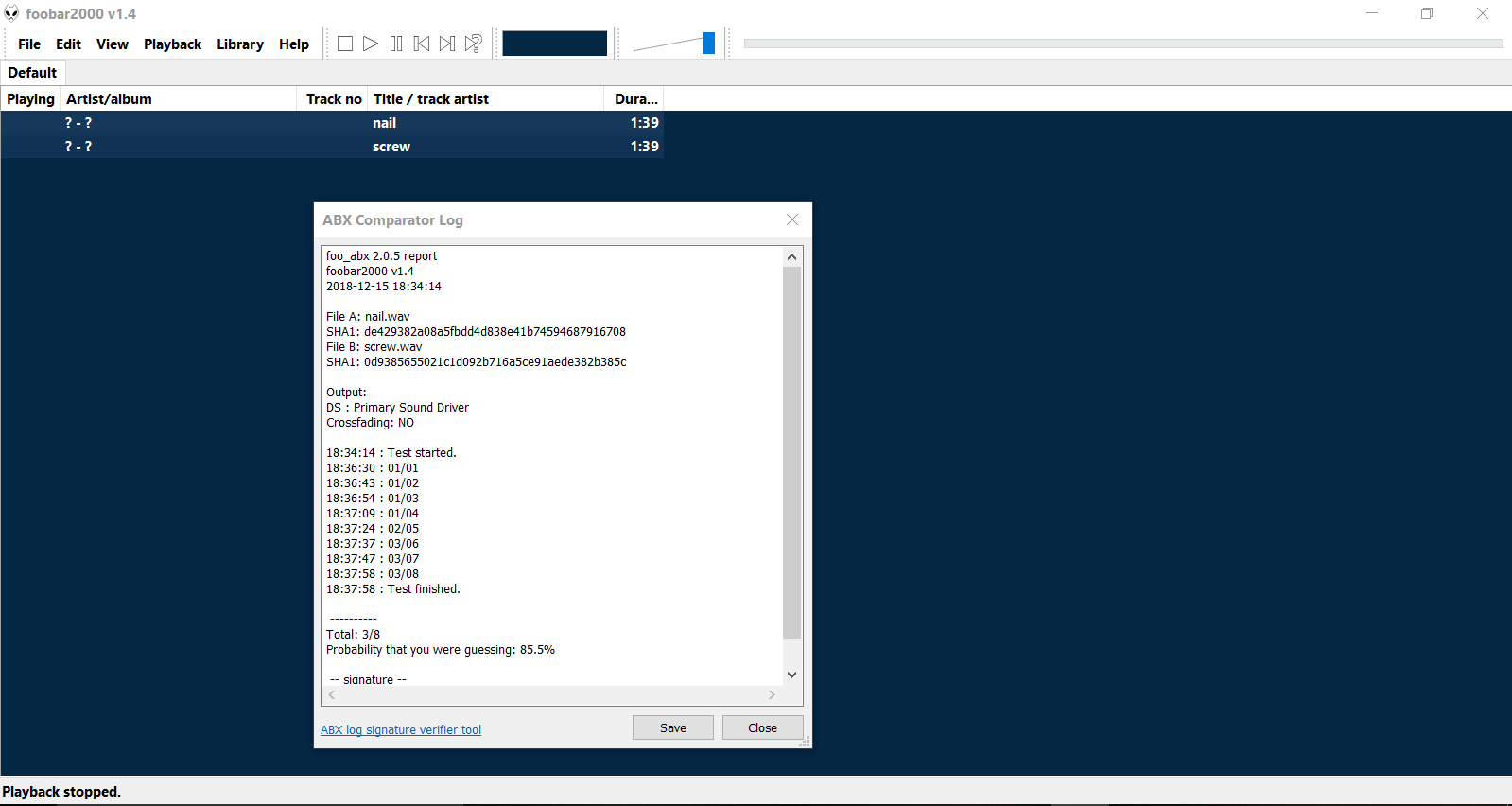
Task: Select the Default playlist tab
Action: point(32,73)
